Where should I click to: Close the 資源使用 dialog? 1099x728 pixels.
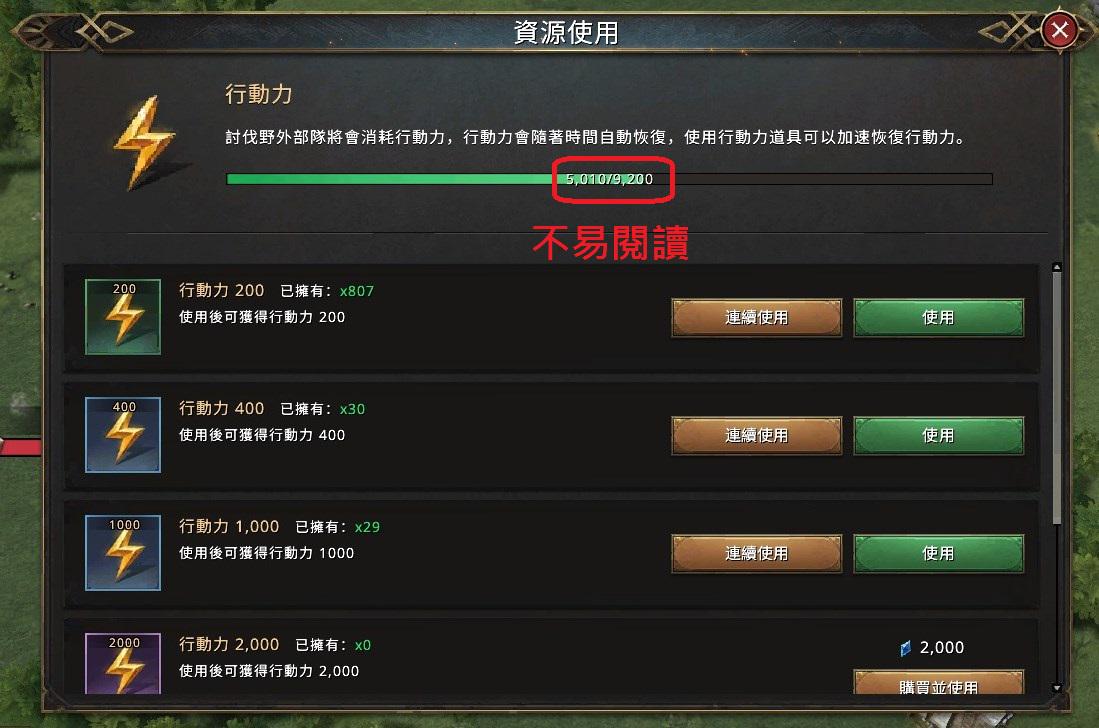tap(1059, 30)
